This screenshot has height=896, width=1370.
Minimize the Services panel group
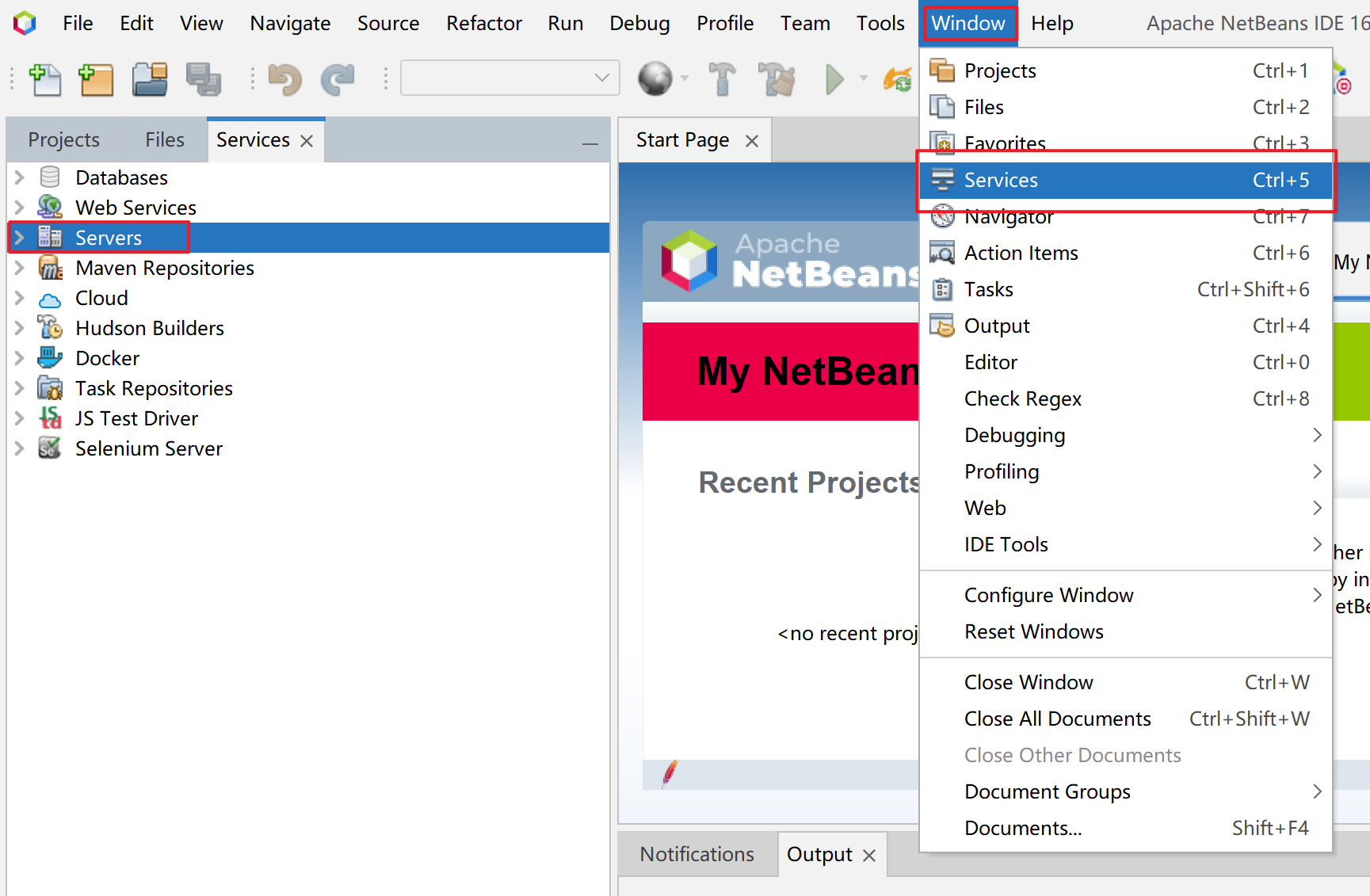point(590,143)
